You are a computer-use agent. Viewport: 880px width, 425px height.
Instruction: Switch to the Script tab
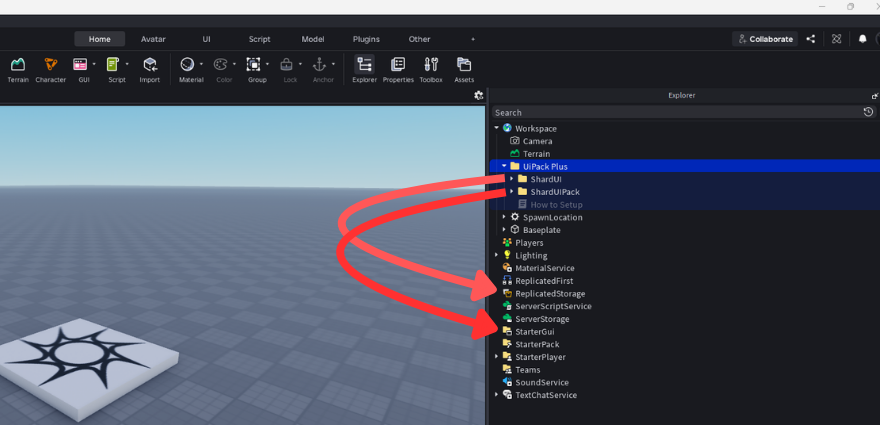pyautogui.click(x=259, y=39)
